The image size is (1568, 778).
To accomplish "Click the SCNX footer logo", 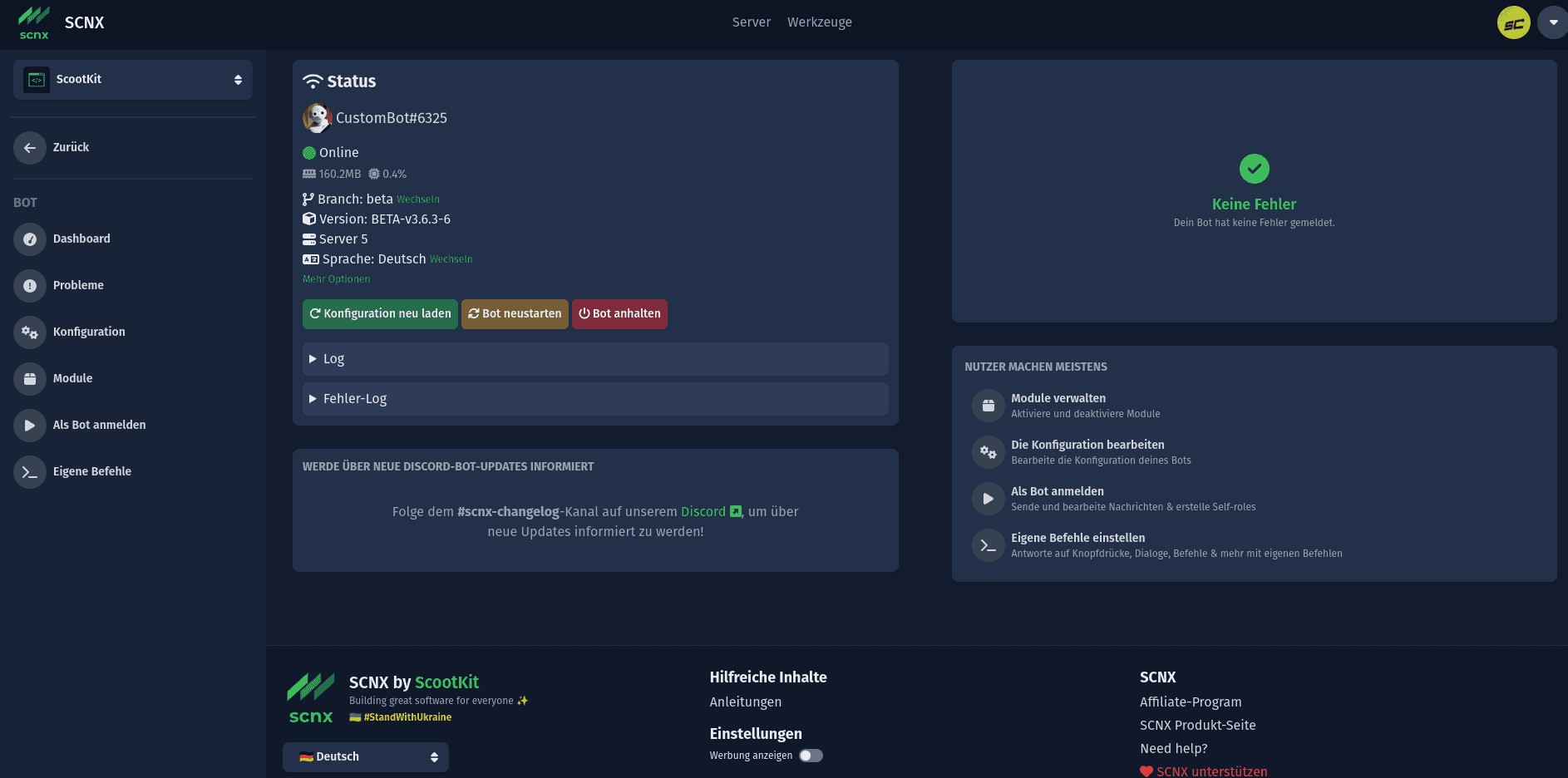I will coord(311,698).
